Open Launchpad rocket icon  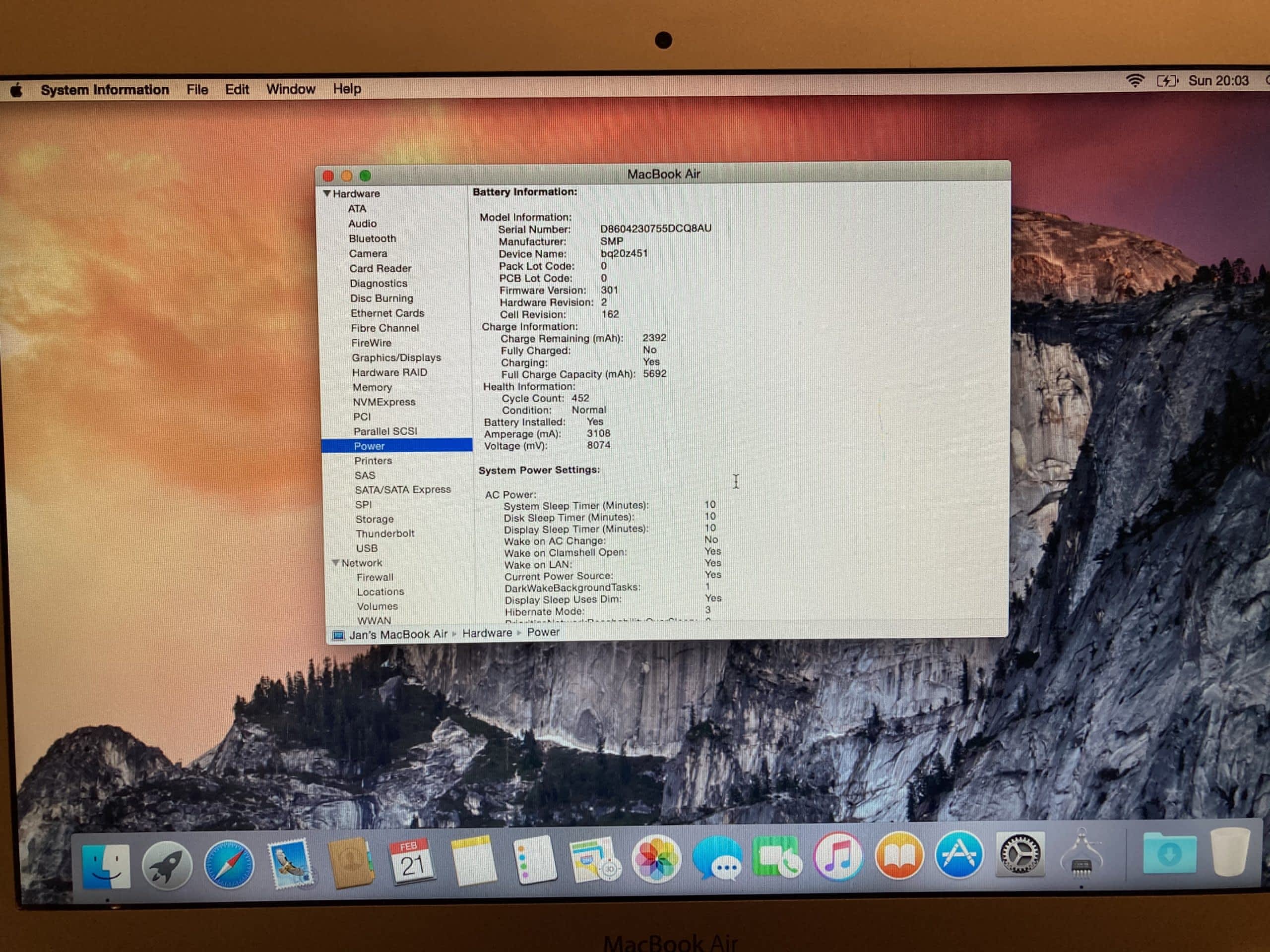tap(167, 865)
